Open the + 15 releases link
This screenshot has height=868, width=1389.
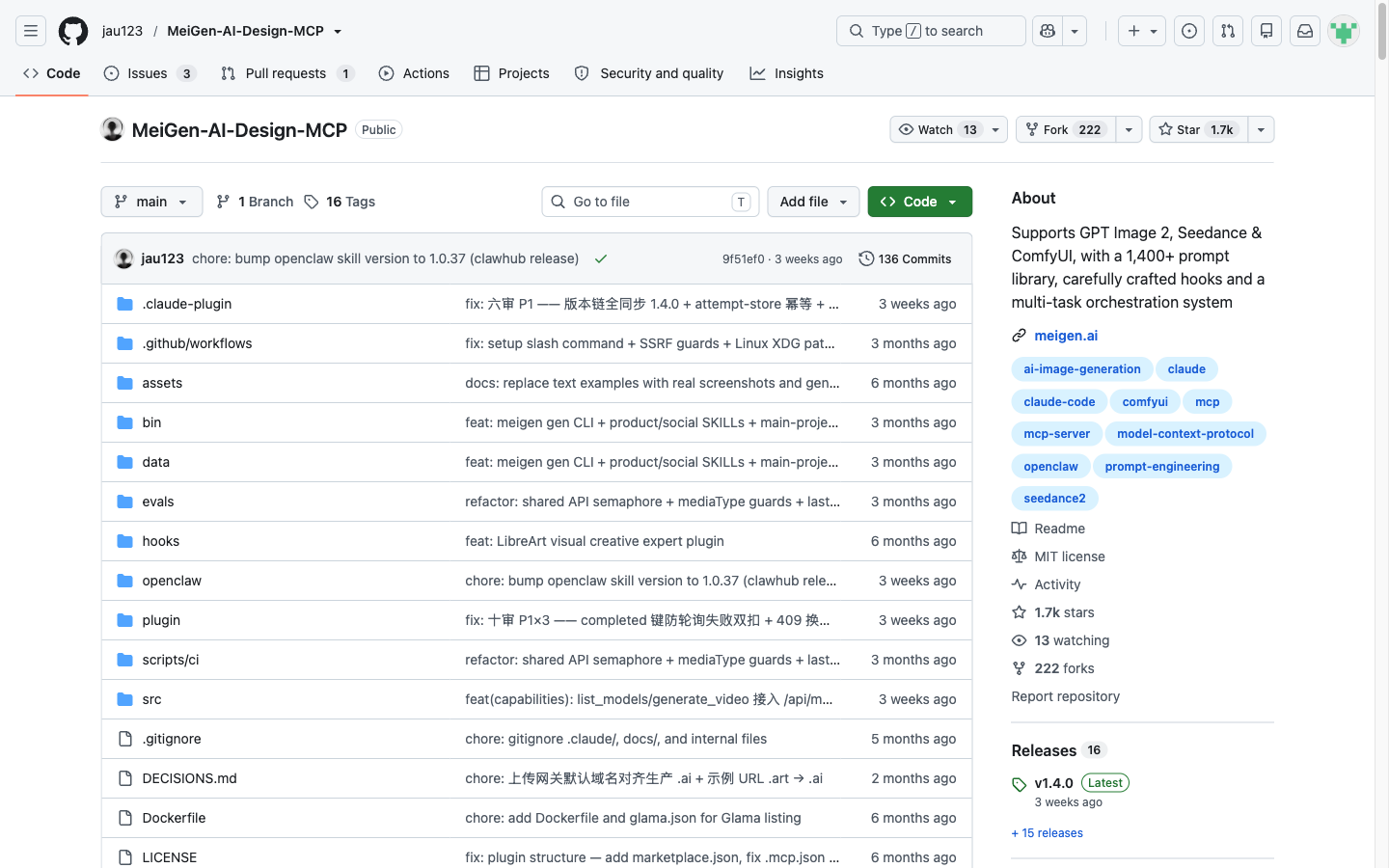(1047, 833)
